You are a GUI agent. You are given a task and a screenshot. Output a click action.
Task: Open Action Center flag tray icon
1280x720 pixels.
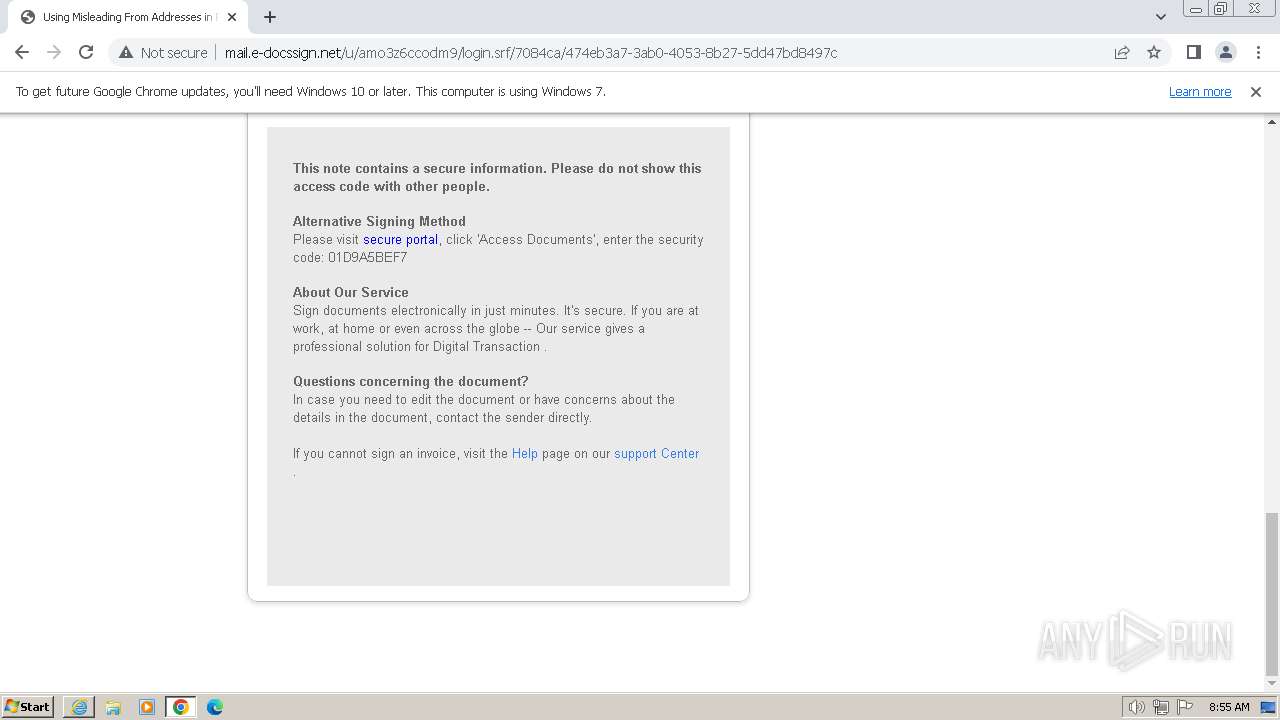(1185, 707)
